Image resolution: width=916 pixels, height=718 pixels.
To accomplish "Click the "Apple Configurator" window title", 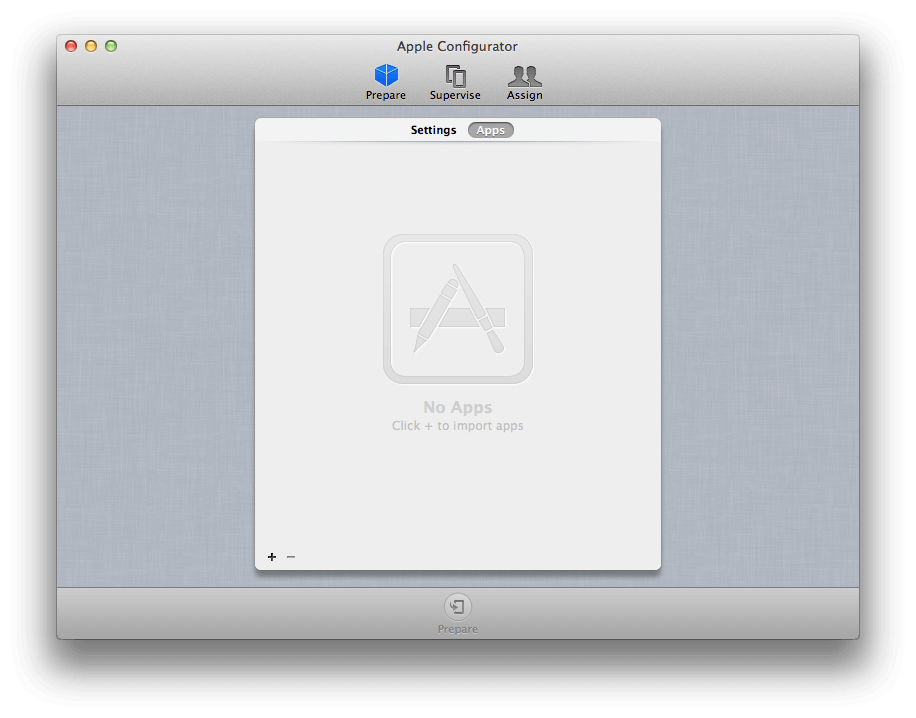I will pos(457,46).
